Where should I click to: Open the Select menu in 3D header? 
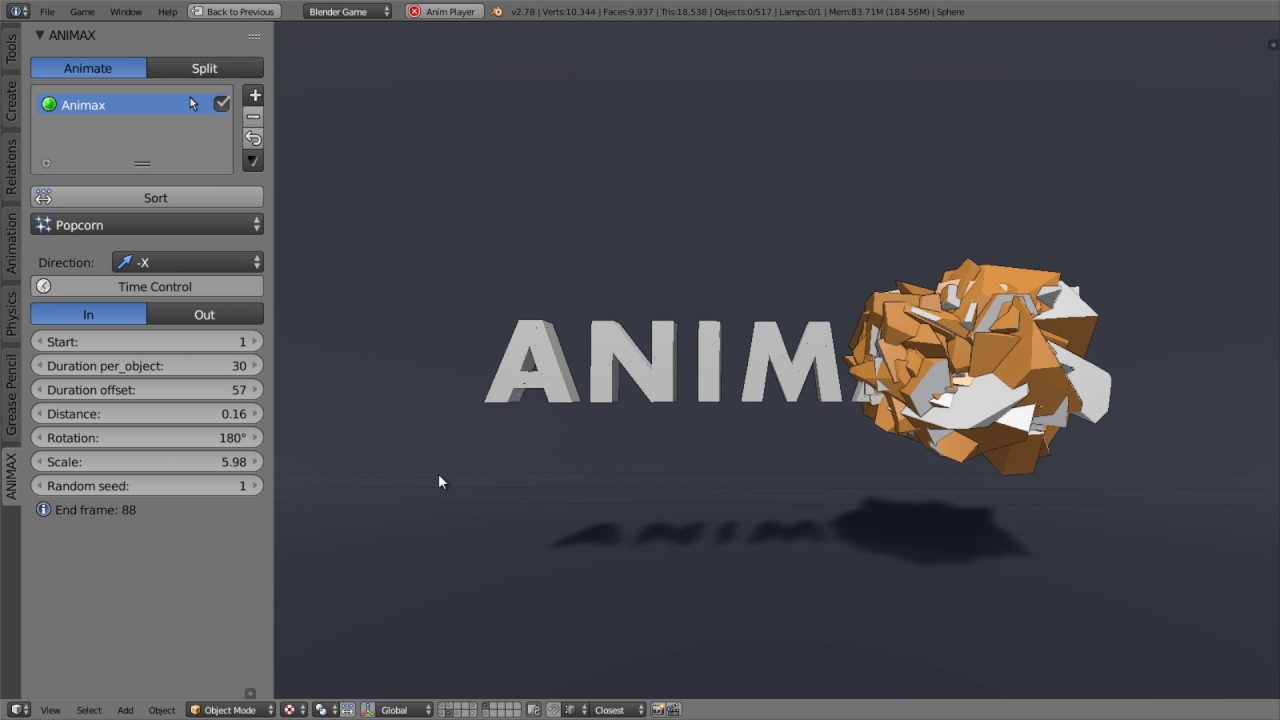click(89, 710)
